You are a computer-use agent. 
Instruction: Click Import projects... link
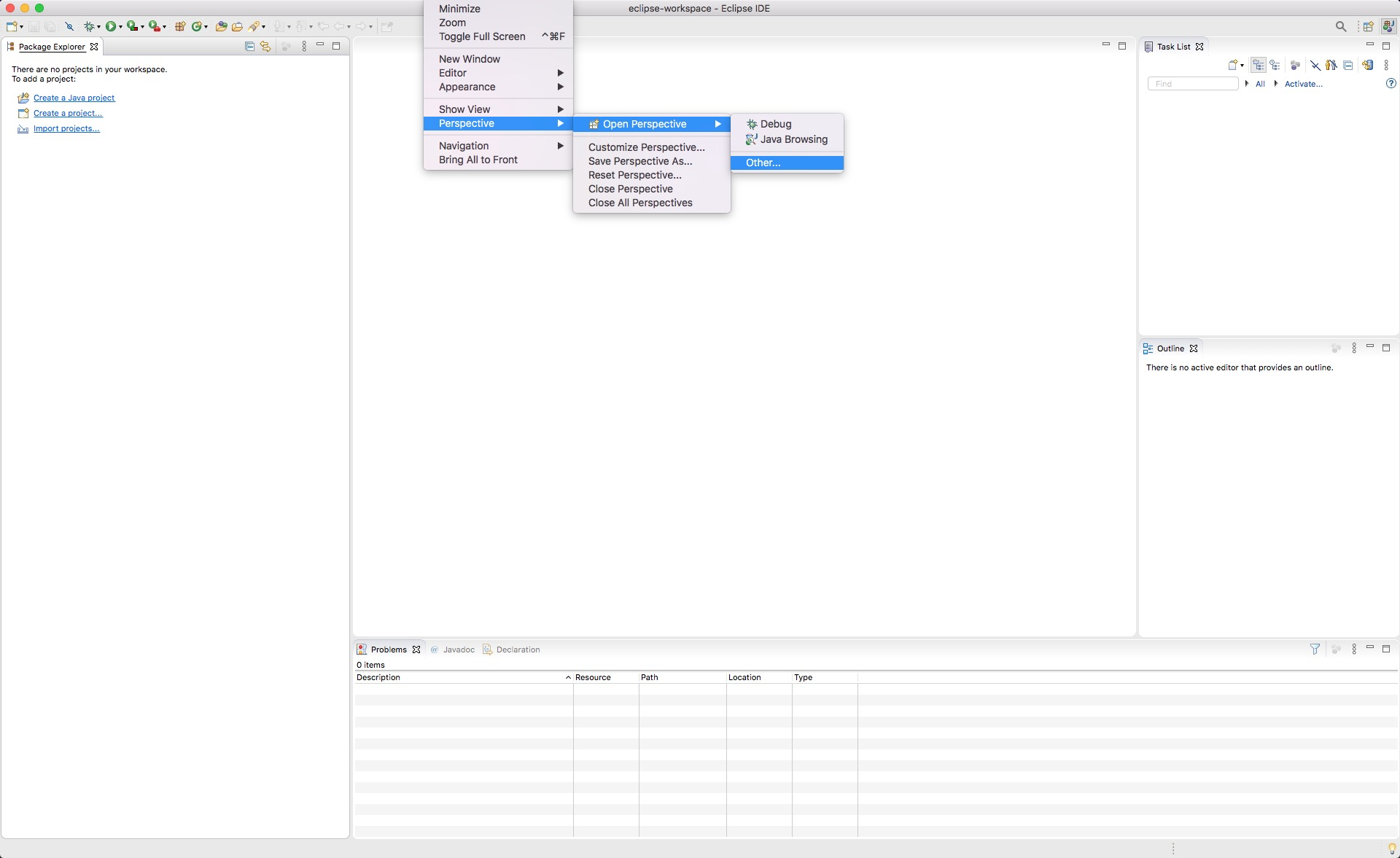[x=66, y=128]
